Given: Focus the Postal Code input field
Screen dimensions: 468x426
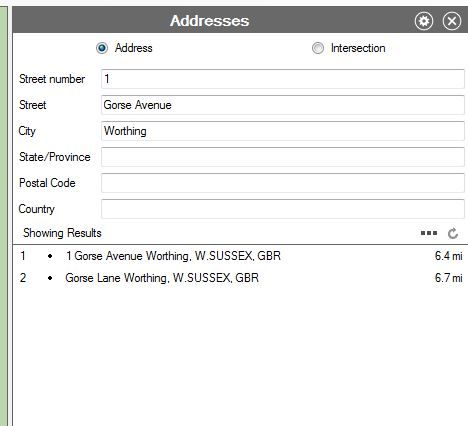Looking at the screenshot, I should 283,183.
